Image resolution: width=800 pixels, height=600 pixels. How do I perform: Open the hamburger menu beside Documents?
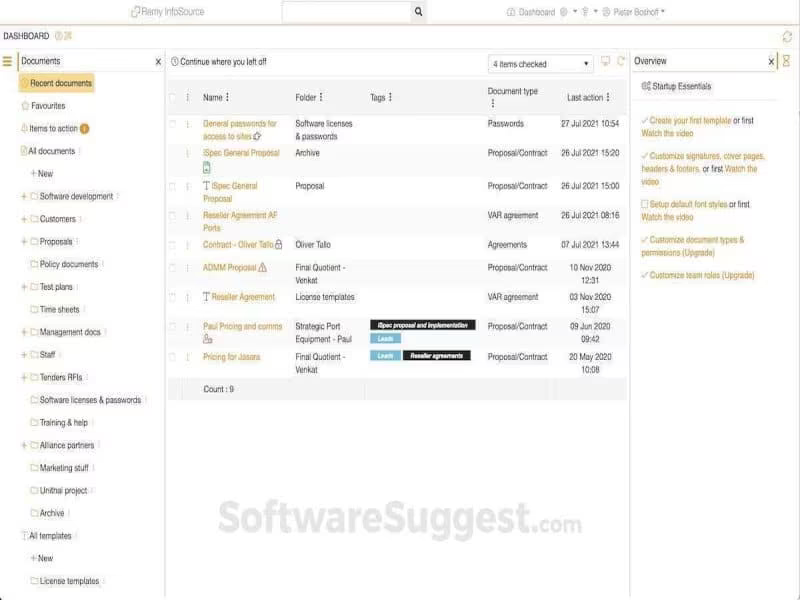tap(7, 61)
